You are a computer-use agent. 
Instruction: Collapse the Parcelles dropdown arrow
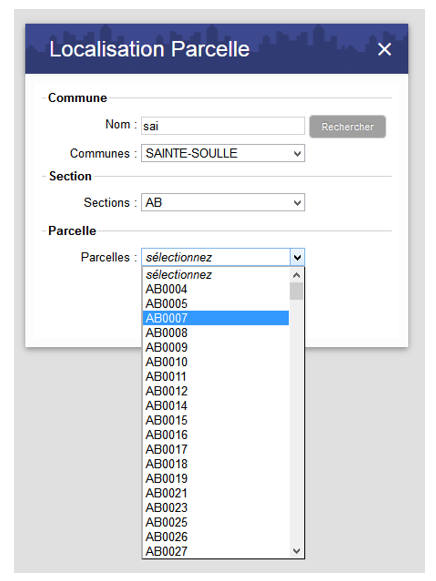[x=297, y=257]
